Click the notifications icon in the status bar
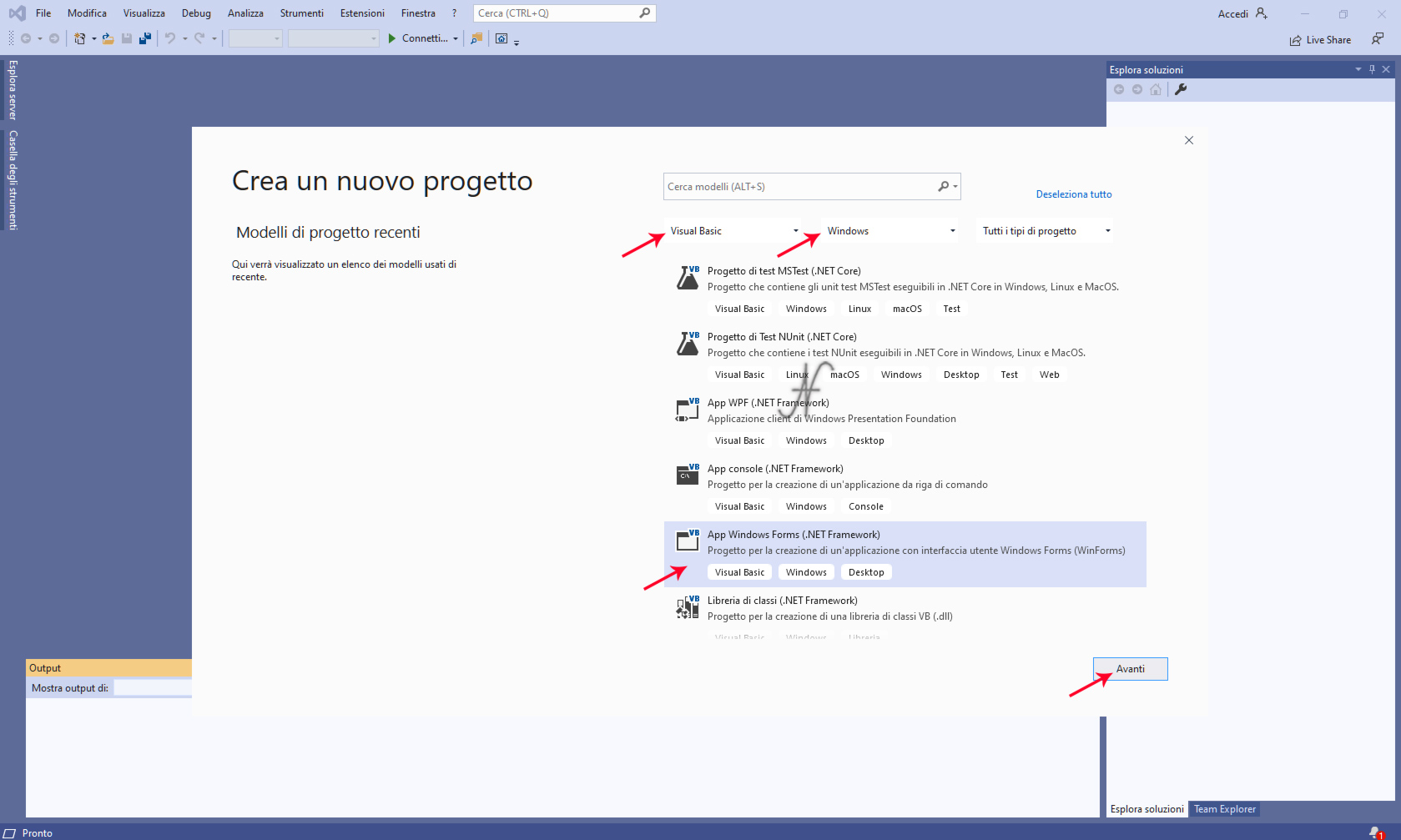Viewport: 1401px width, 840px height. (1375, 832)
